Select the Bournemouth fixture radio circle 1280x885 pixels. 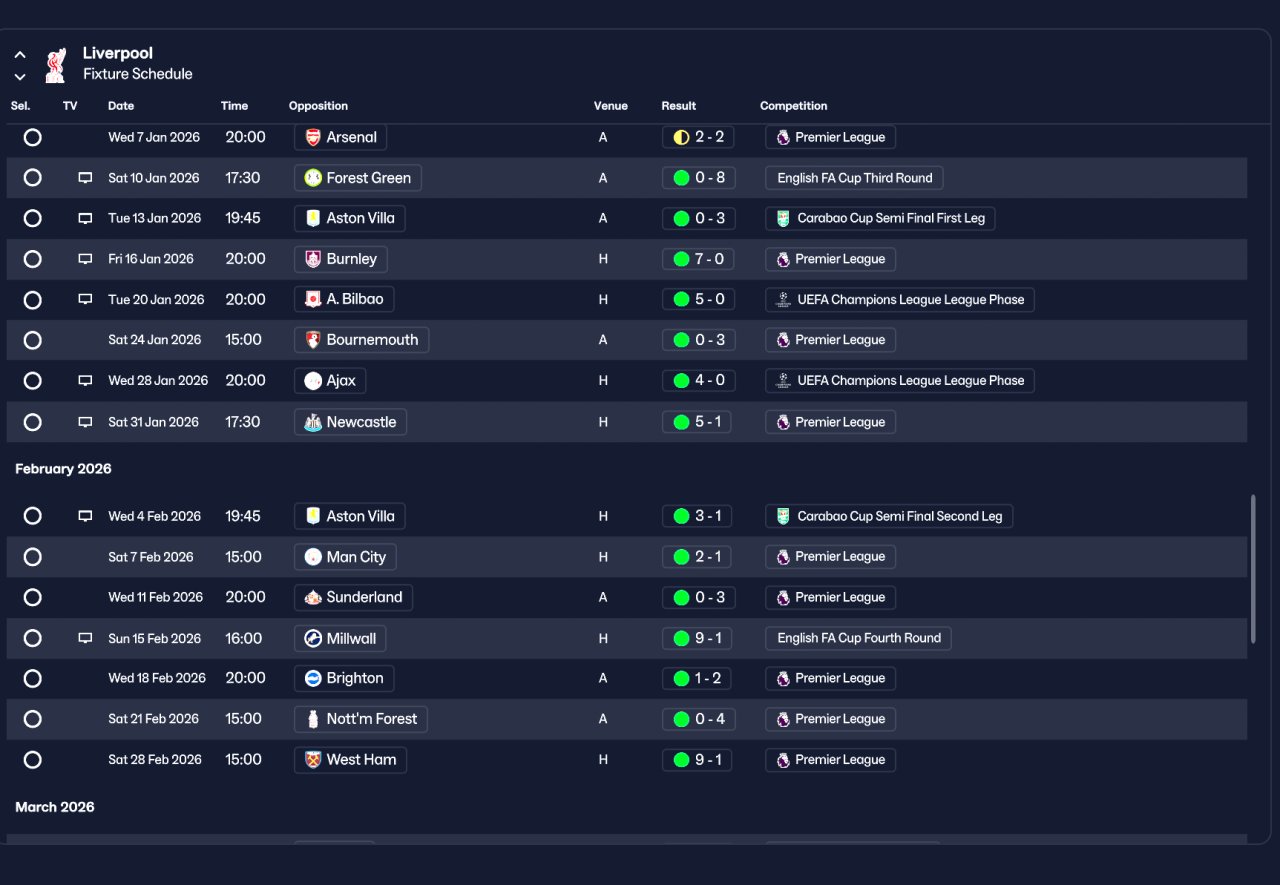(x=33, y=340)
